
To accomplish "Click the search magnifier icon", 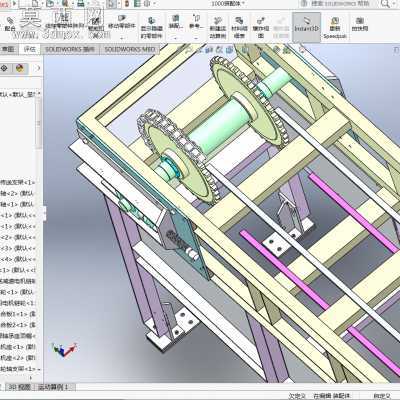I will [385, 4].
